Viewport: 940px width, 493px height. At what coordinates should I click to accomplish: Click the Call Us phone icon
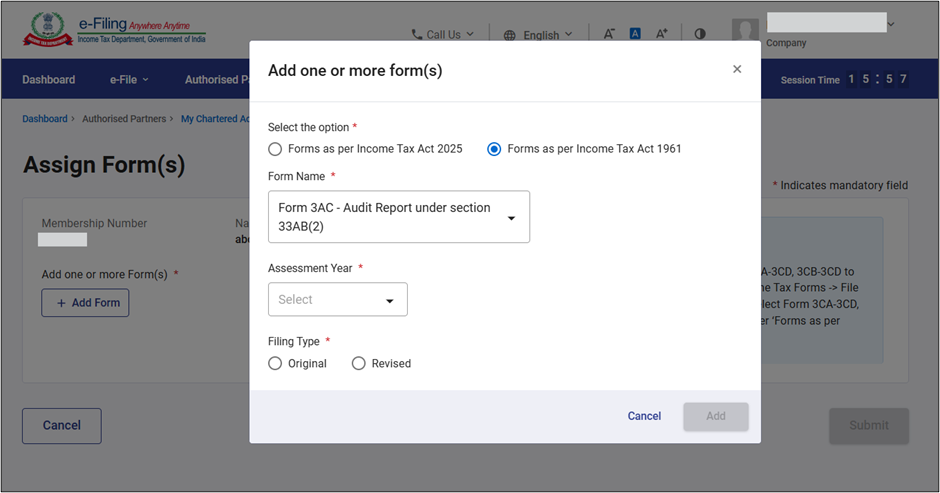tap(416, 35)
